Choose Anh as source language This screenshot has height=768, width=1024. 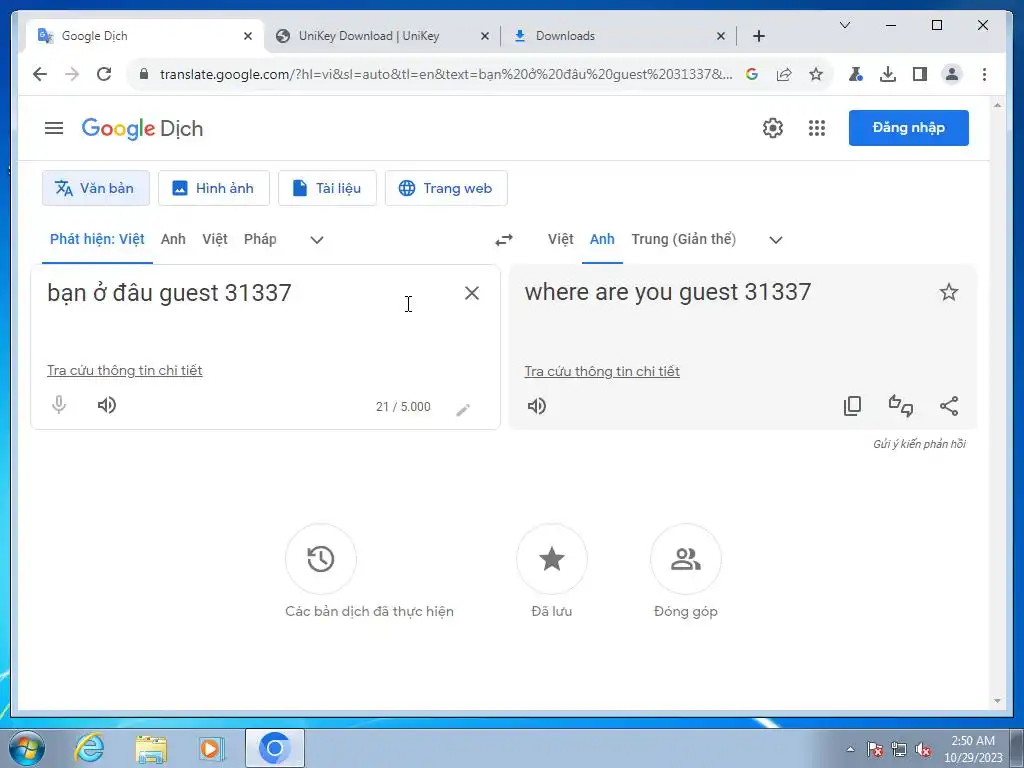click(173, 239)
